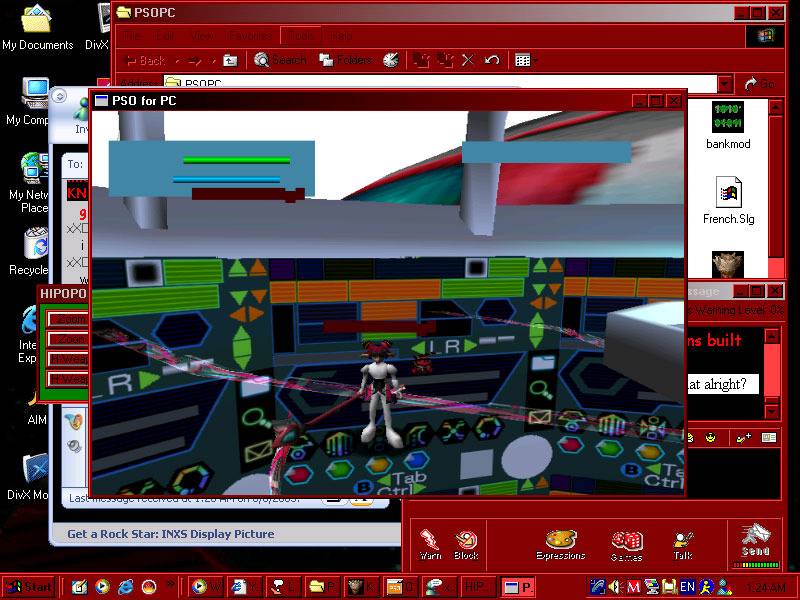Open the Edit menu in PSOPC explorer
The width and height of the screenshot is (800, 600).
[164, 36]
